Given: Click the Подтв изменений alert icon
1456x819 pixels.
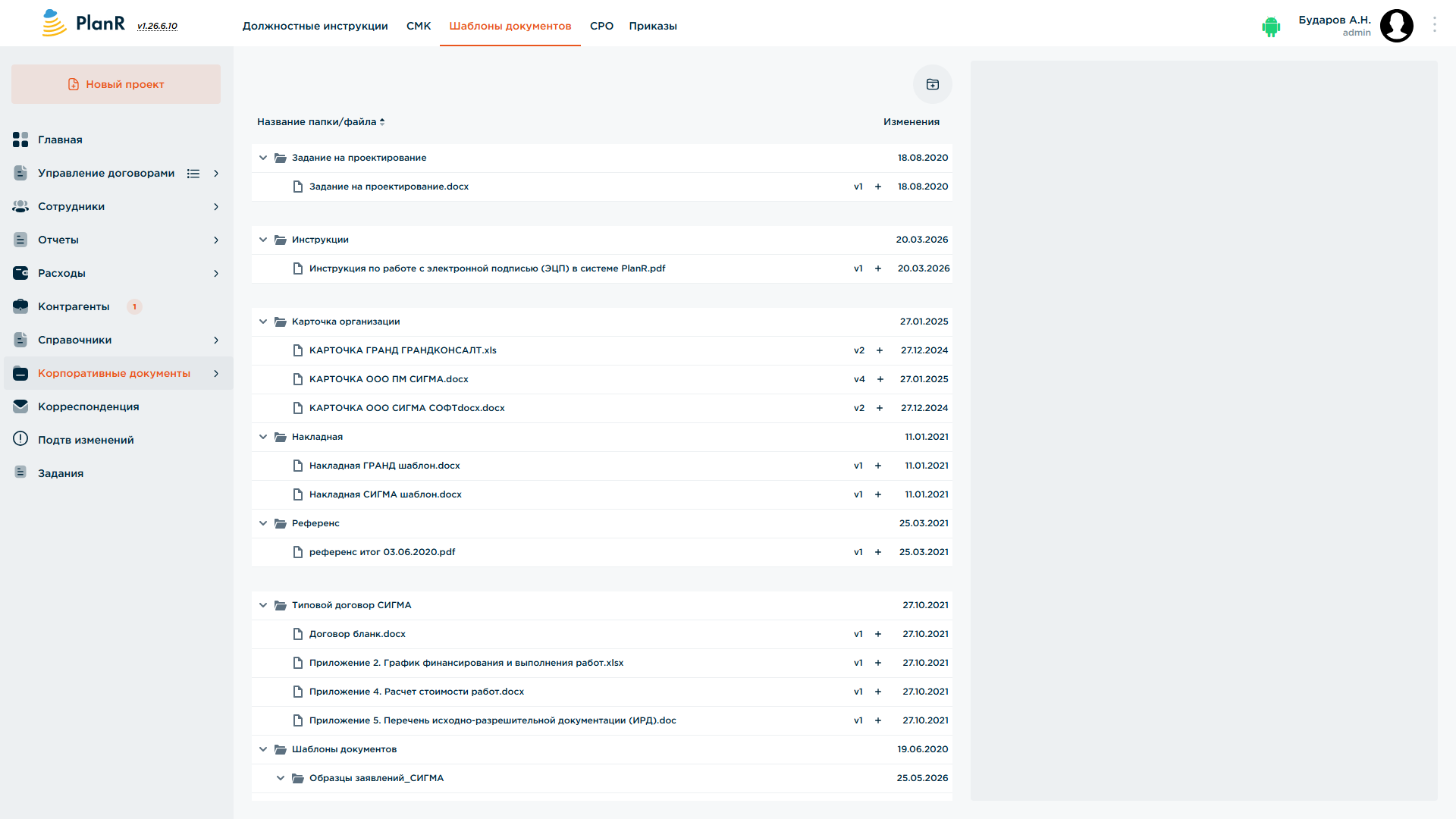Looking at the screenshot, I should [x=20, y=439].
